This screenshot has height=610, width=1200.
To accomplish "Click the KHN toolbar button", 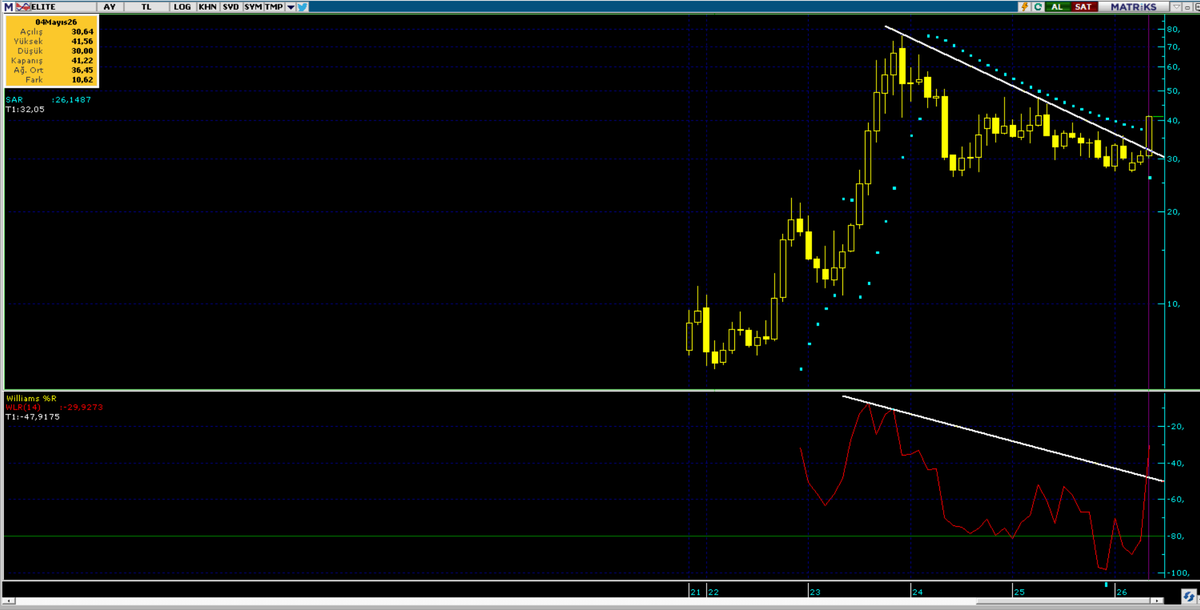I will pyautogui.click(x=207, y=7).
